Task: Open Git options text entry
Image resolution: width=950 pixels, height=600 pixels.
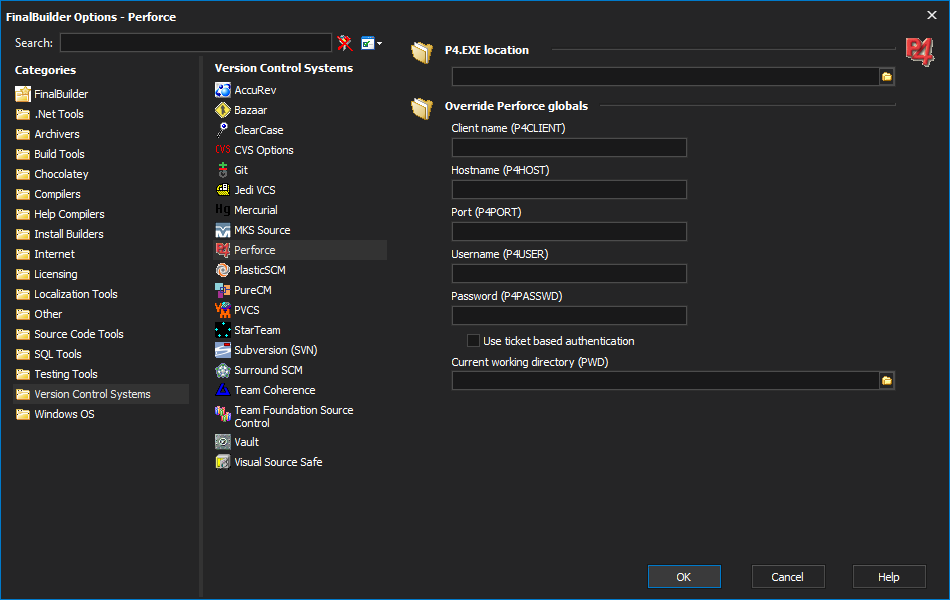Action: point(241,170)
